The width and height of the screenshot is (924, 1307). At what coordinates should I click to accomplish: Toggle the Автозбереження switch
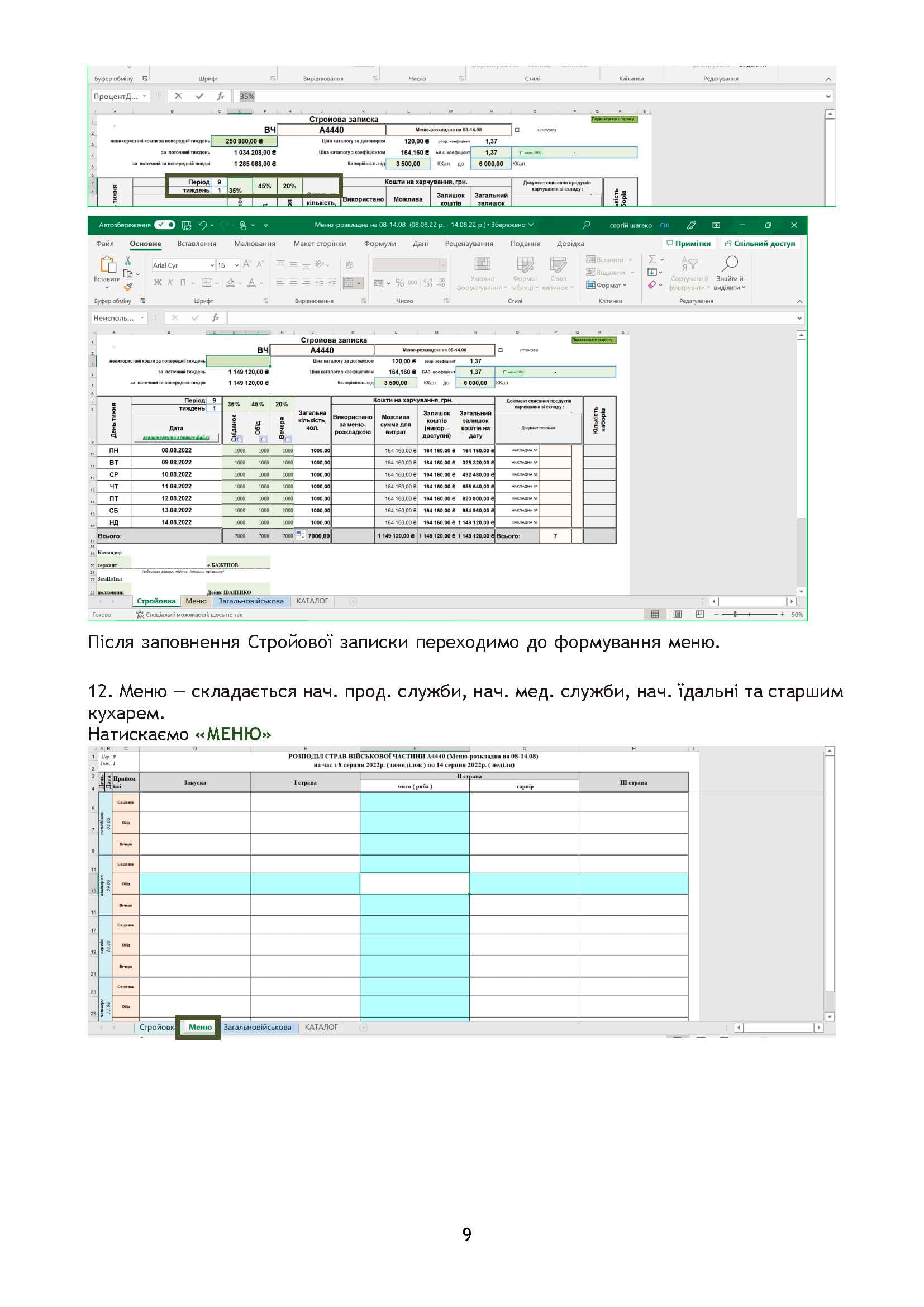[165, 225]
